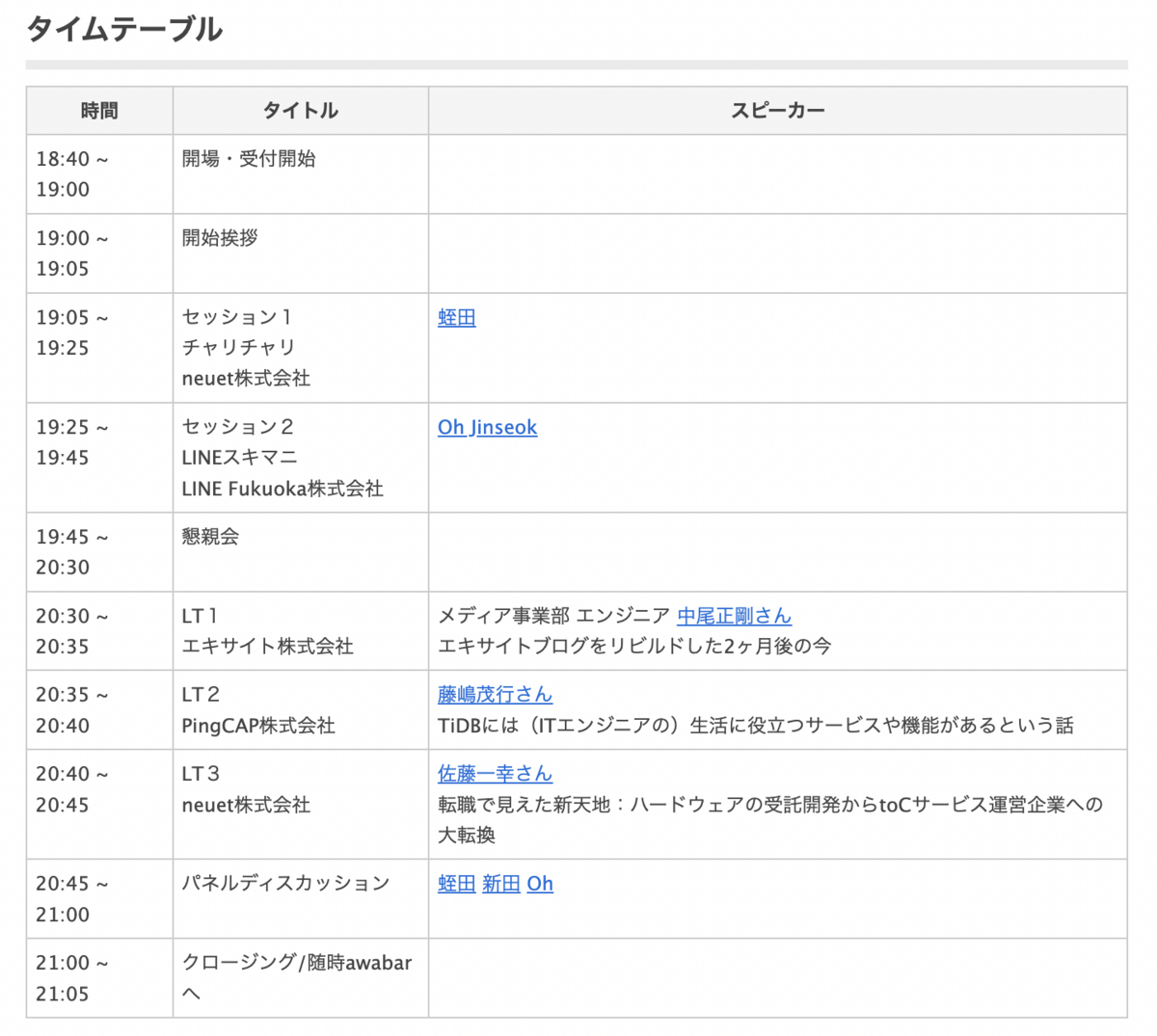The image size is (1157, 1036).
Task: Select the LINEスキマニ text
Action: (x=240, y=458)
